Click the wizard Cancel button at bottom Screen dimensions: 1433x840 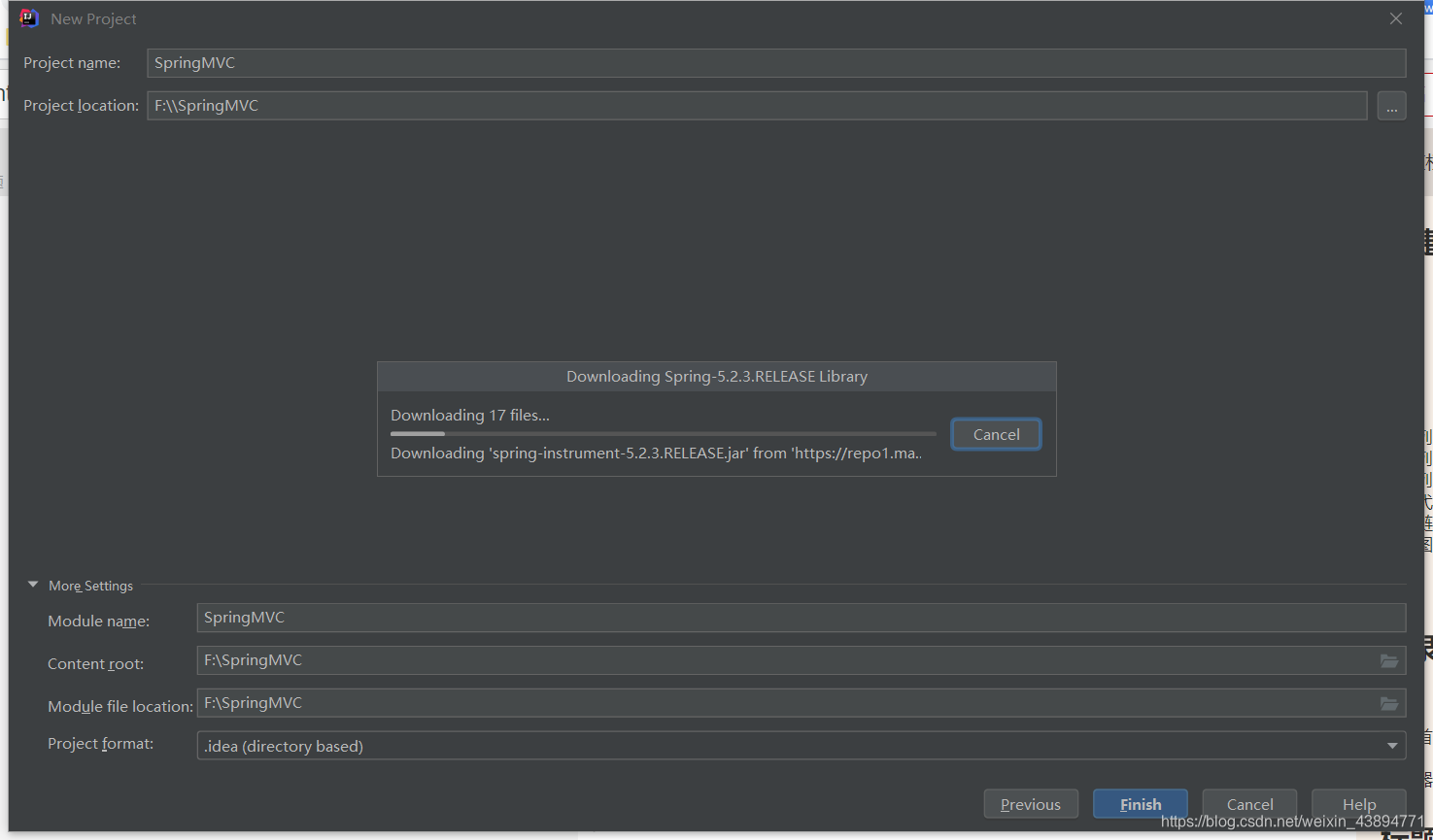coord(1249,804)
